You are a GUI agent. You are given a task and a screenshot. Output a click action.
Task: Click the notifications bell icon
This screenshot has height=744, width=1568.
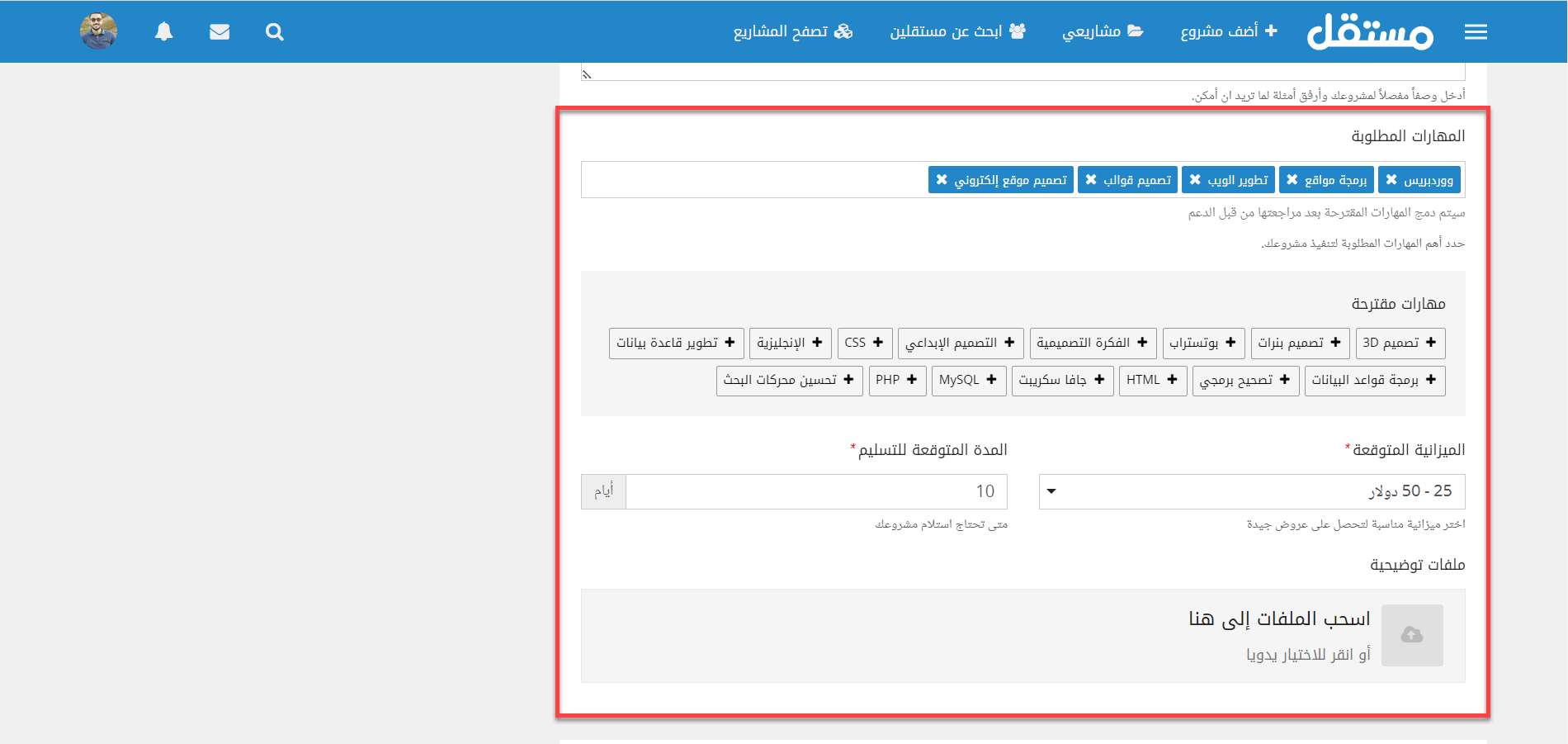[x=164, y=31]
